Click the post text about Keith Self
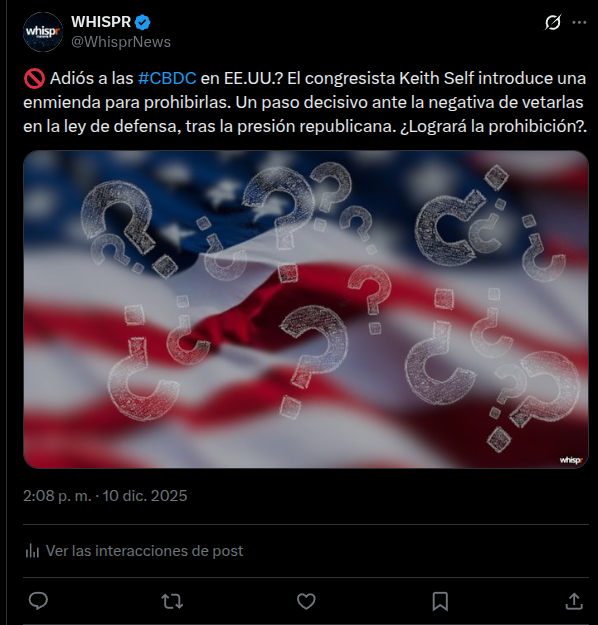The width and height of the screenshot is (598, 625). (x=305, y=102)
